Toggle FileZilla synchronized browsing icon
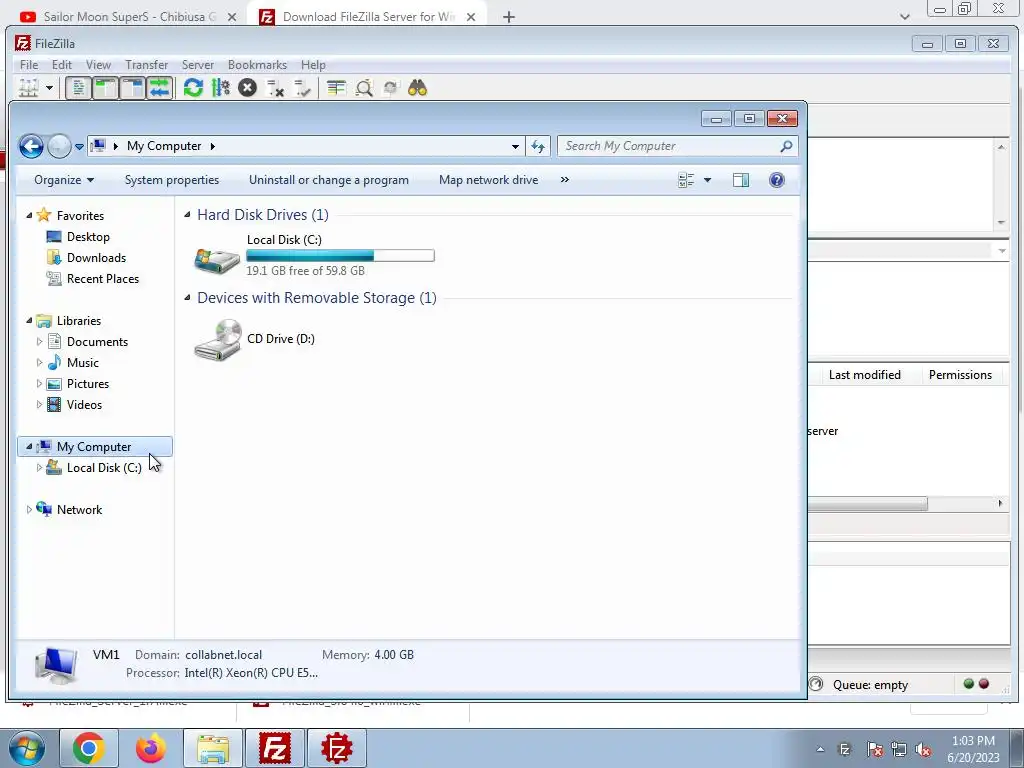Viewport: 1024px width, 768px height. (391, 88)
